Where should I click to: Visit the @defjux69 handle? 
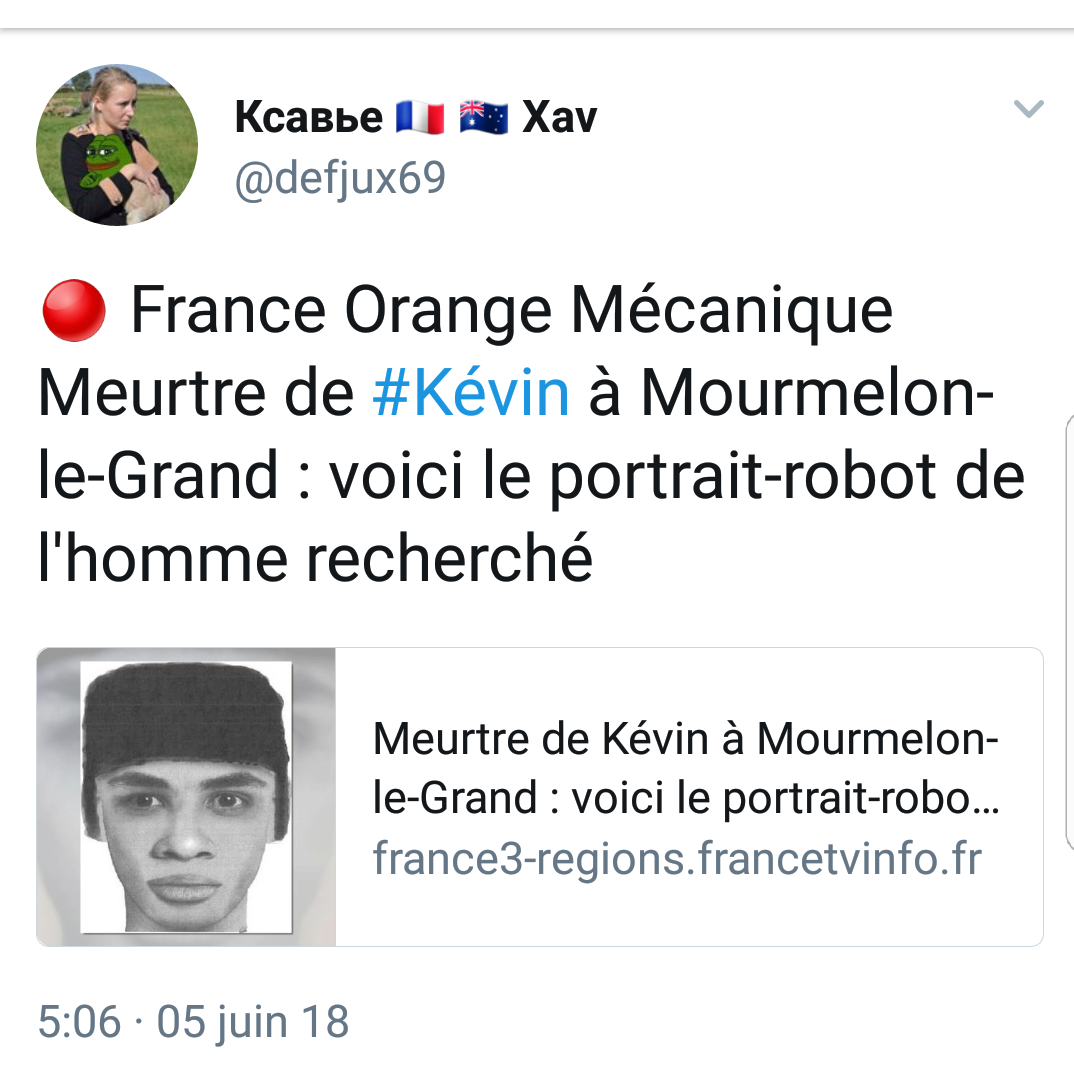(x=339, y=179)
